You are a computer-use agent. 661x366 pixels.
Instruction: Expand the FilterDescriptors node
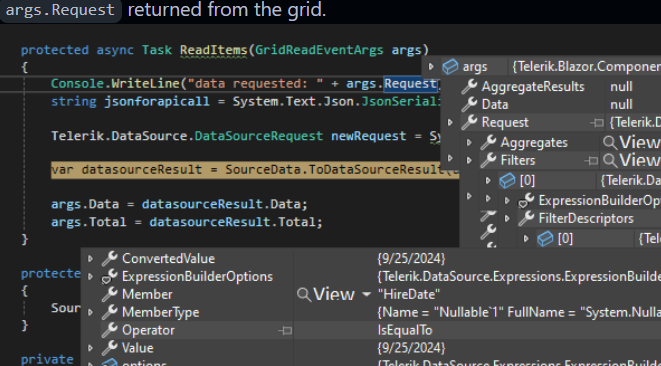[x=507, y=218]
